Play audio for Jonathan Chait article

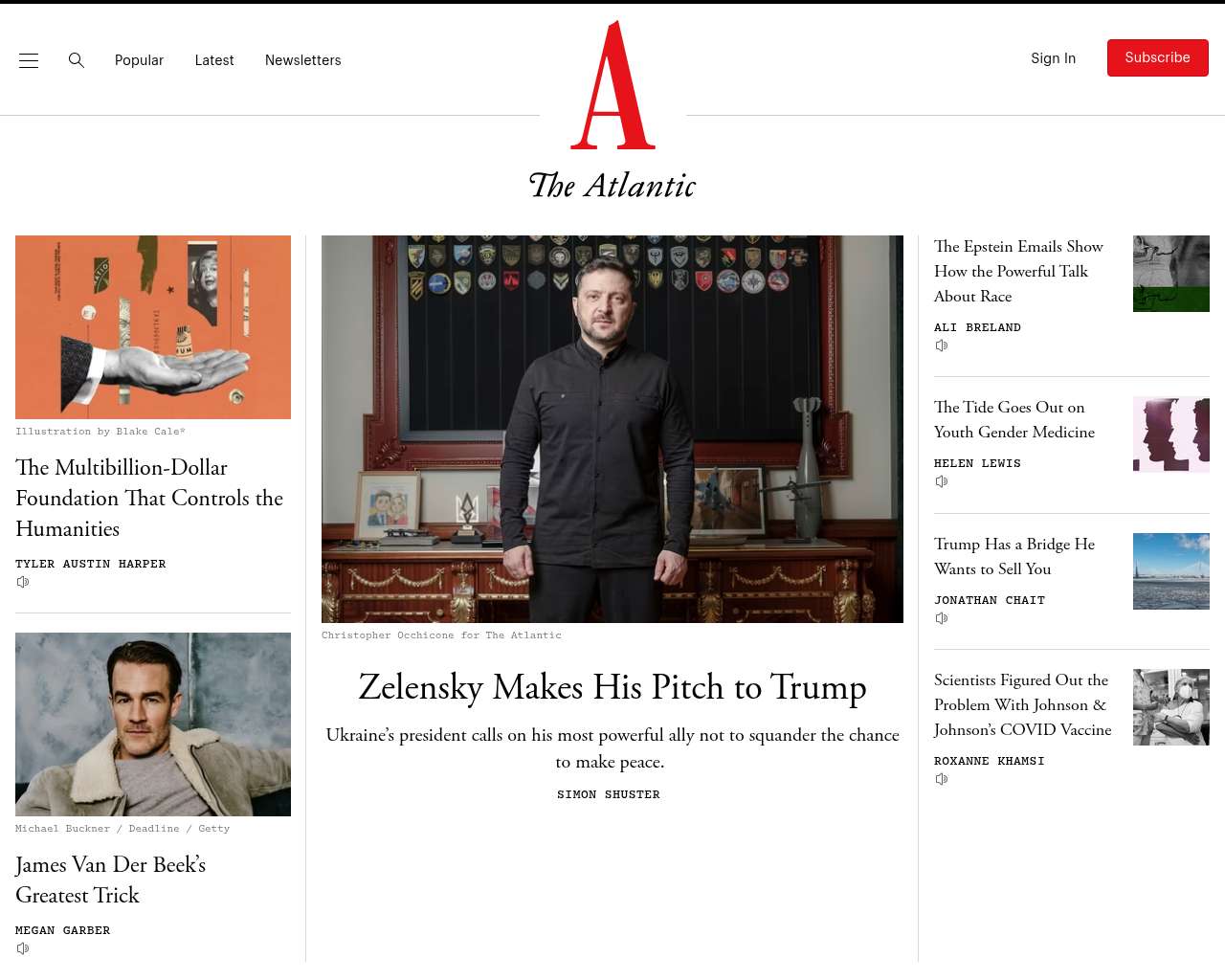(942, 618)
